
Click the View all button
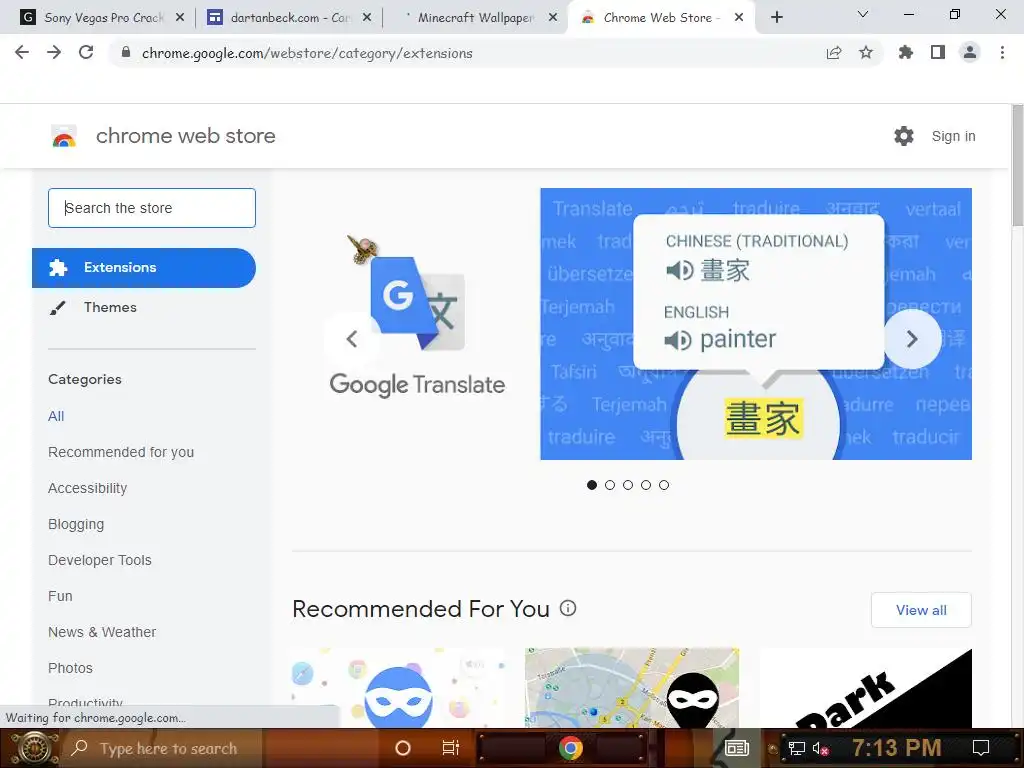[x=921, y=610]
